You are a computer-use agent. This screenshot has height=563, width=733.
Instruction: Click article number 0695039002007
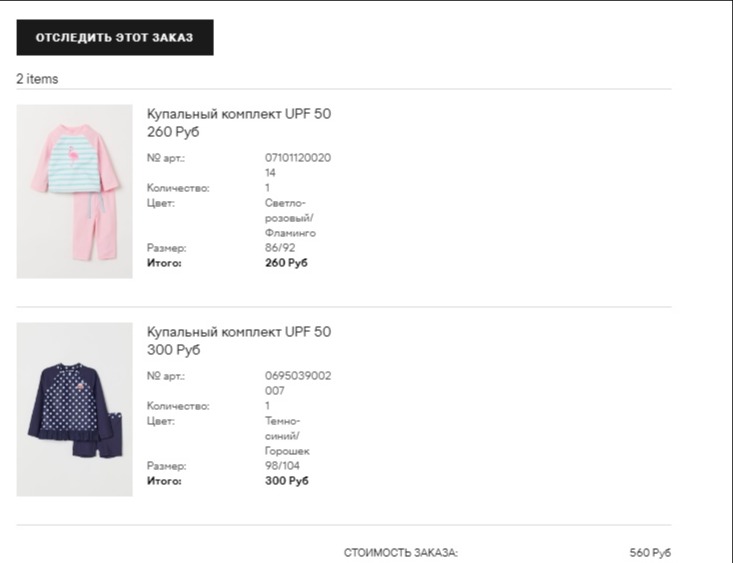[x=297, y=383]
